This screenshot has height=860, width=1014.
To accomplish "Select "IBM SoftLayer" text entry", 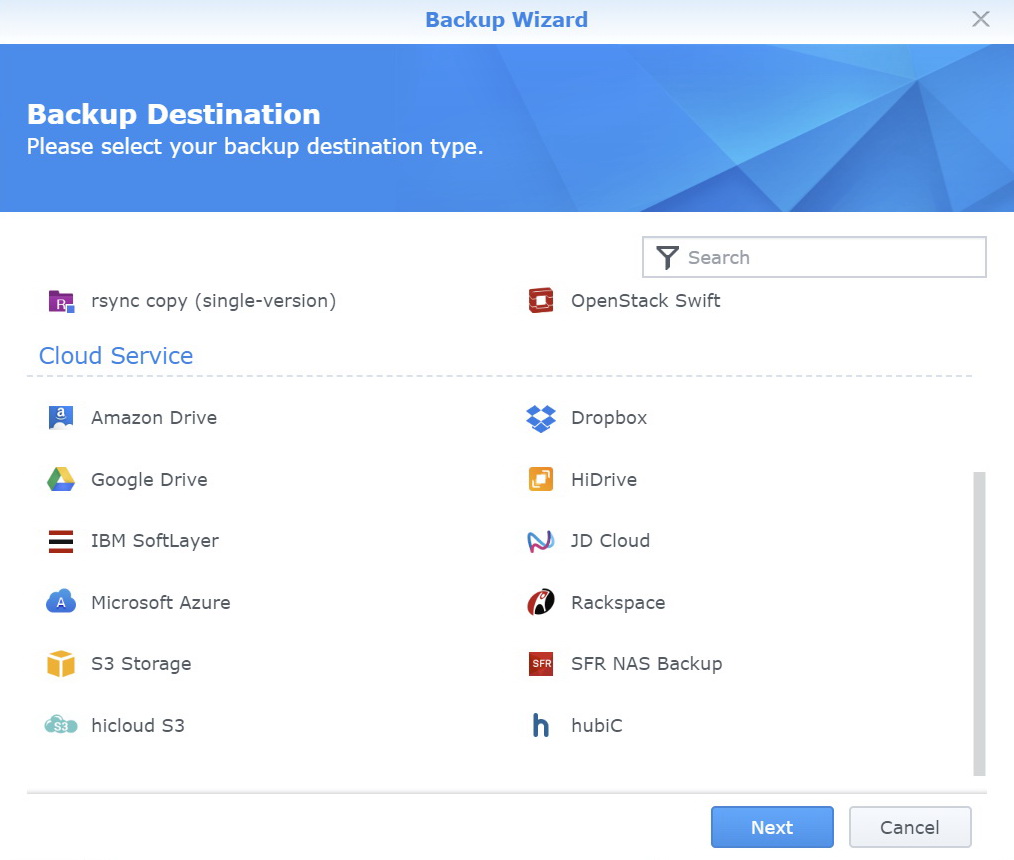I will pyautogui.click(x=155, y=541).
